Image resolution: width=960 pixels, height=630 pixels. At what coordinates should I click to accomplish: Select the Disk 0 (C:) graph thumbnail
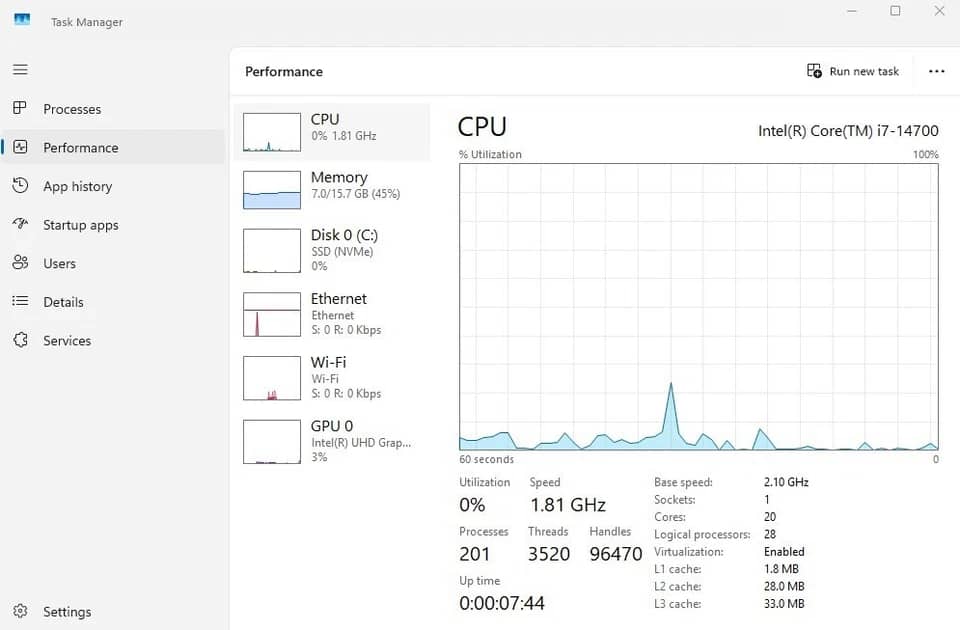[x=272, y=250]
